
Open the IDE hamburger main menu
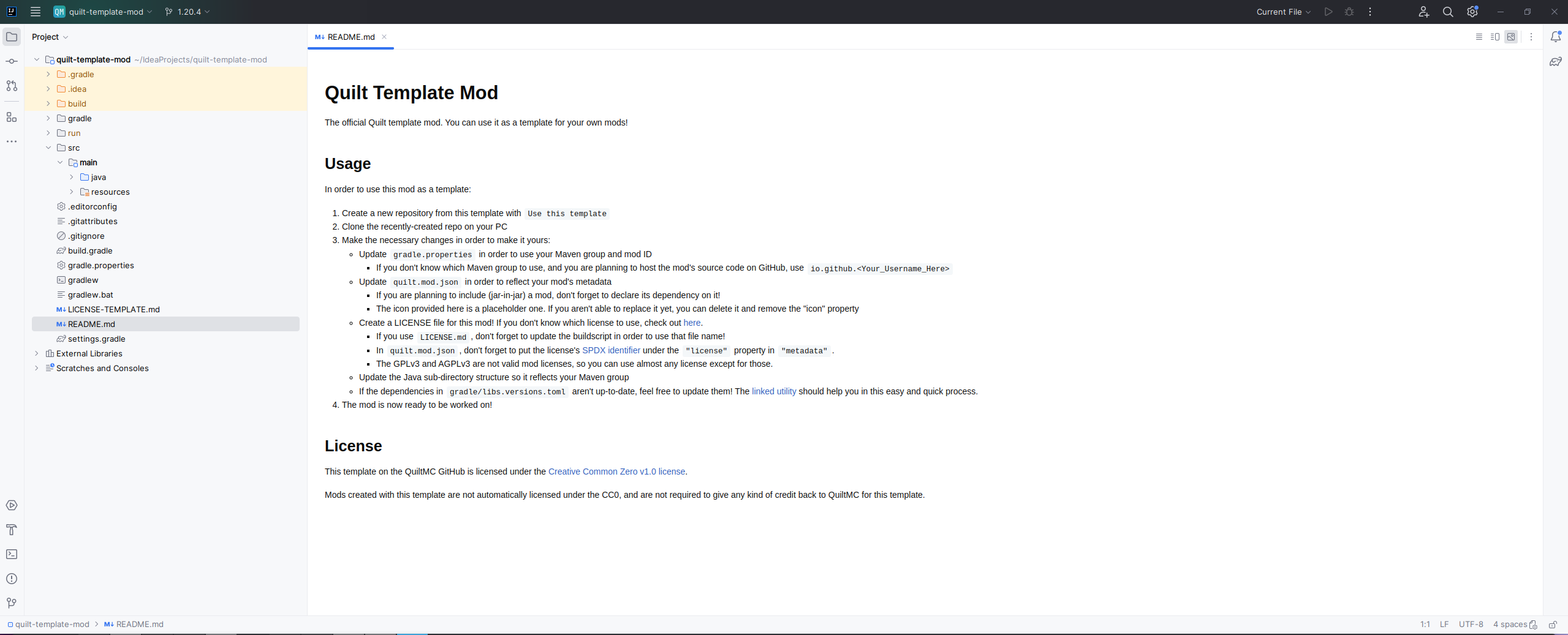pos(35,12)
